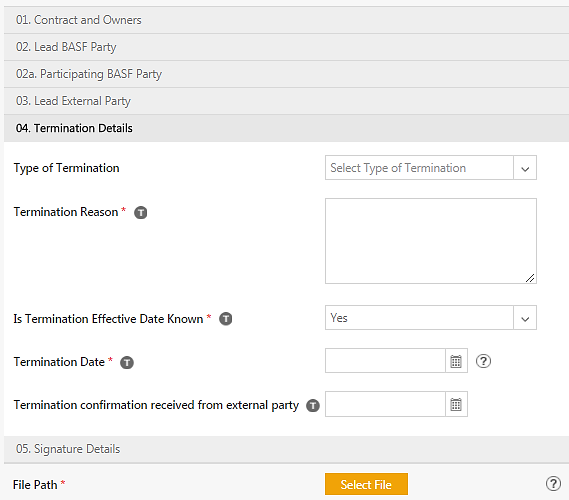Screen dimensions: 569x500
Task: Click the T info icon beside Termination Date label
Action: [x=127, y=362]
